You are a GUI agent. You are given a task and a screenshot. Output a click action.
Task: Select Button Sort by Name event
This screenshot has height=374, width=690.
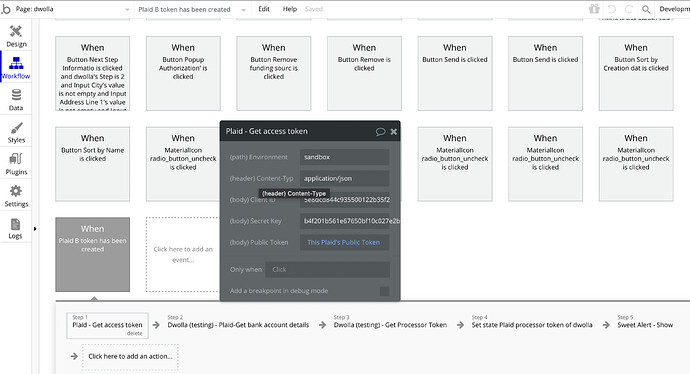coord(92,164)
